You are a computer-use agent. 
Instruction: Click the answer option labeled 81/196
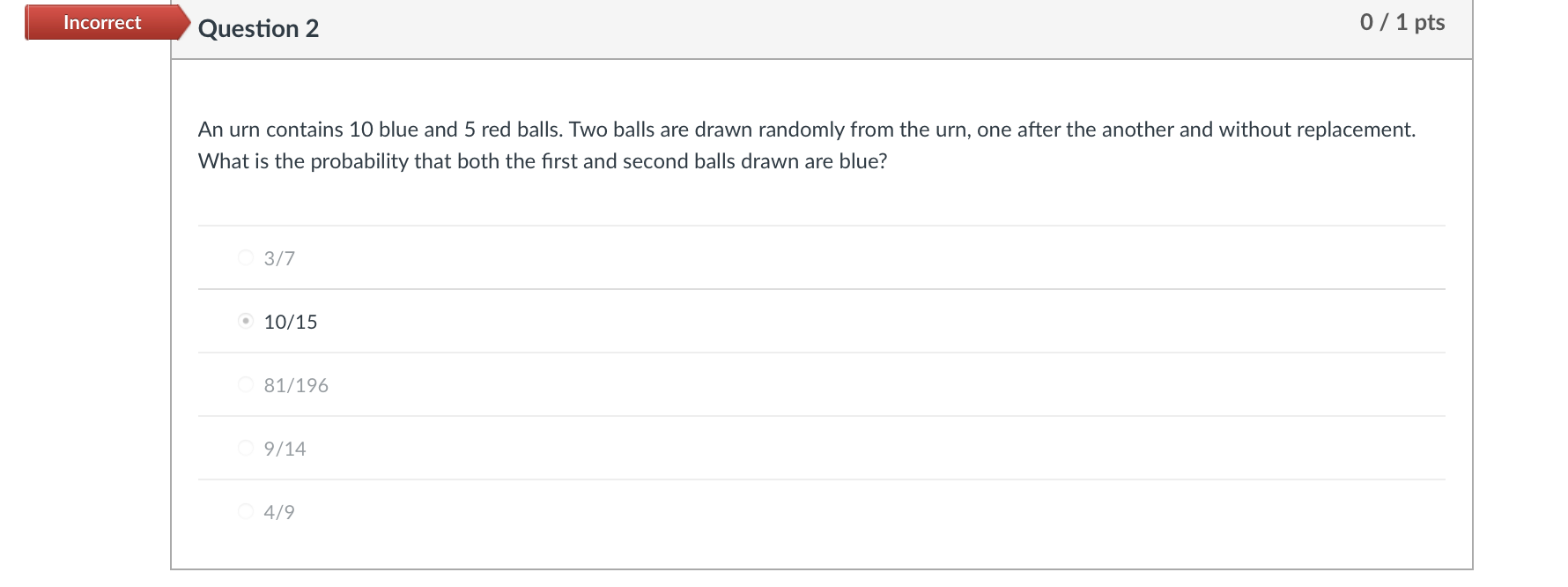[x=296, y=384]
